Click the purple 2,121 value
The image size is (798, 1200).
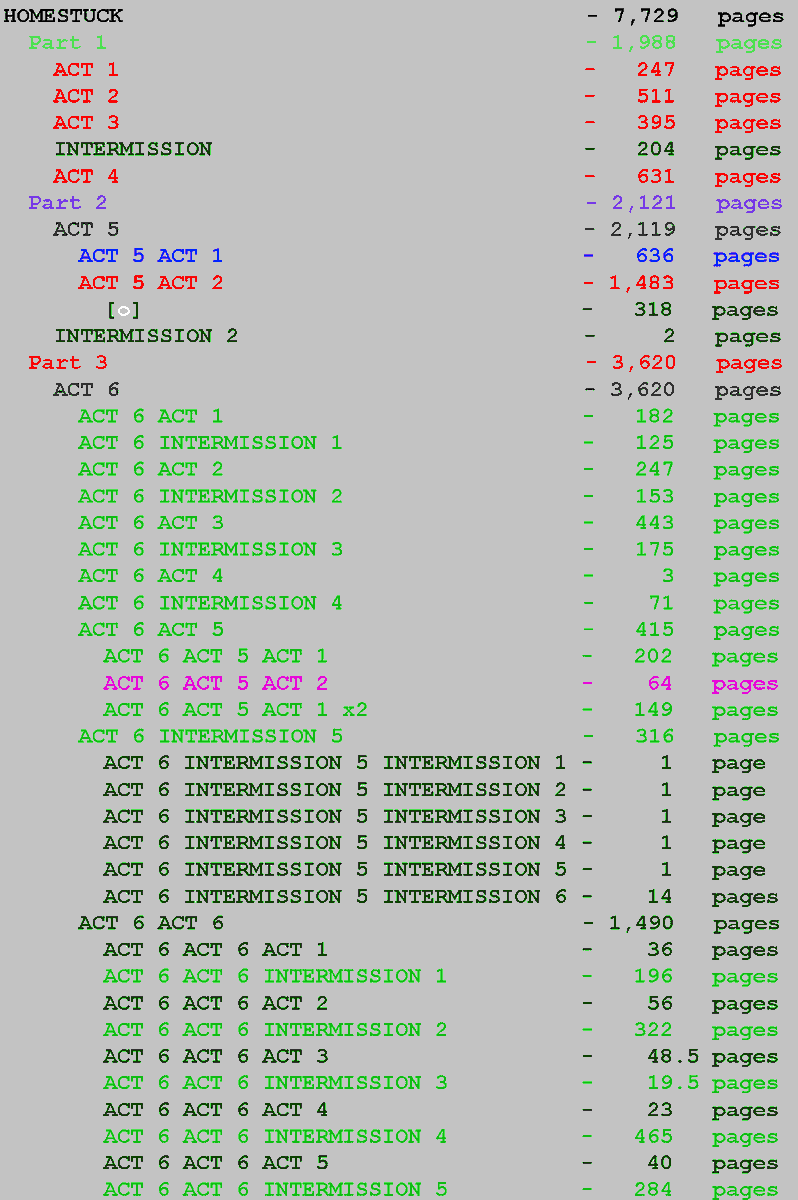(644, 203)
